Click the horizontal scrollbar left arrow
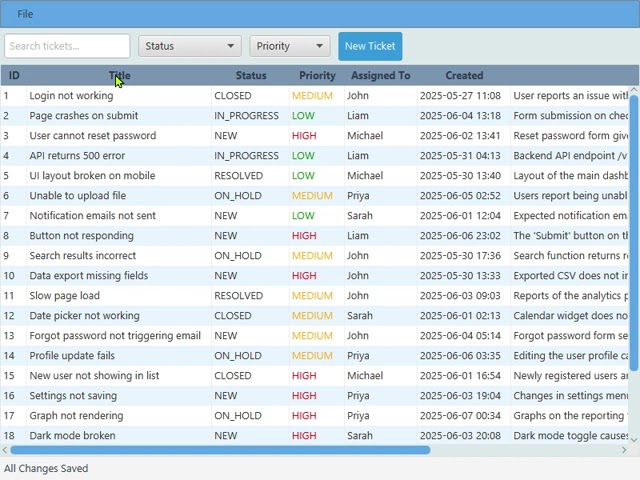The height and width of the screenshot is (480, 640). 4,450
